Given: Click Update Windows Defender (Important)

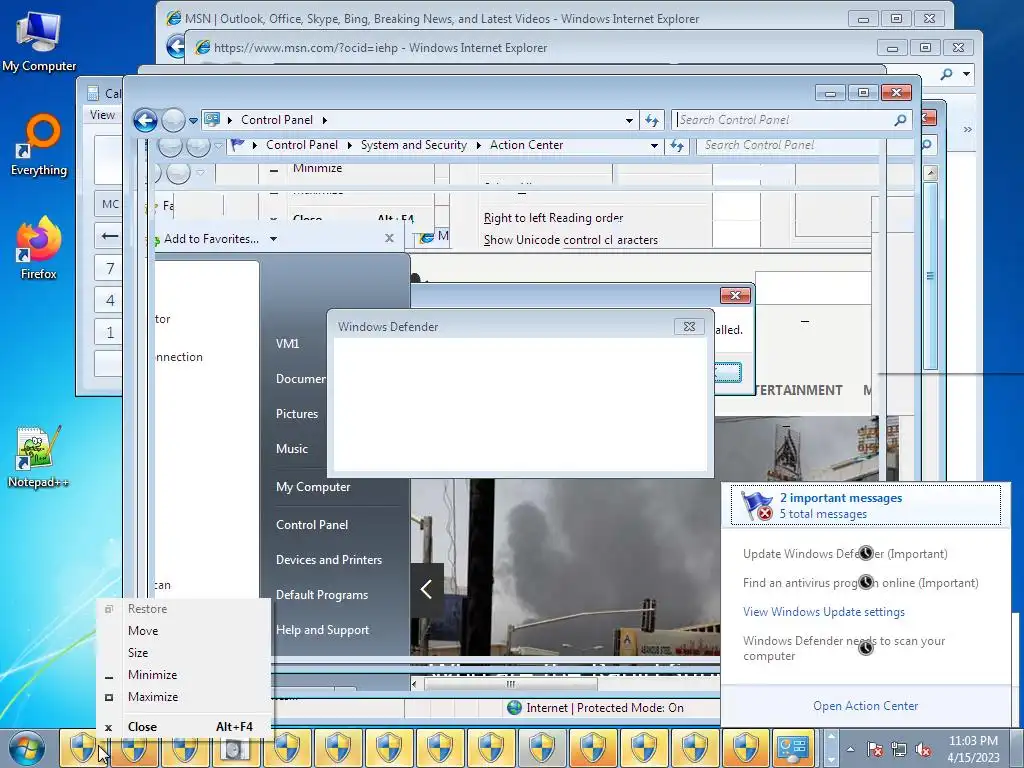Looking at the screenshot, I should pyautogui.click(x=845, y=554).
